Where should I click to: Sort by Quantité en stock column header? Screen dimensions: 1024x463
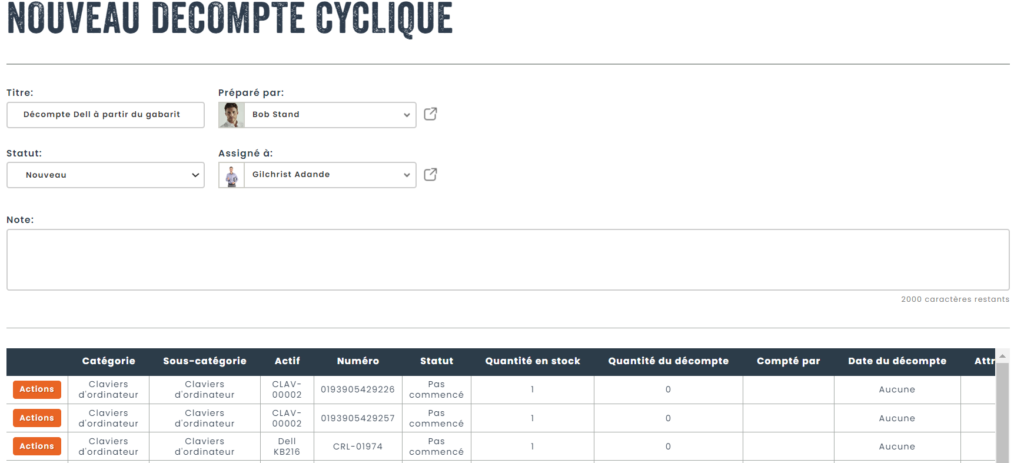(x=531, y=361)
